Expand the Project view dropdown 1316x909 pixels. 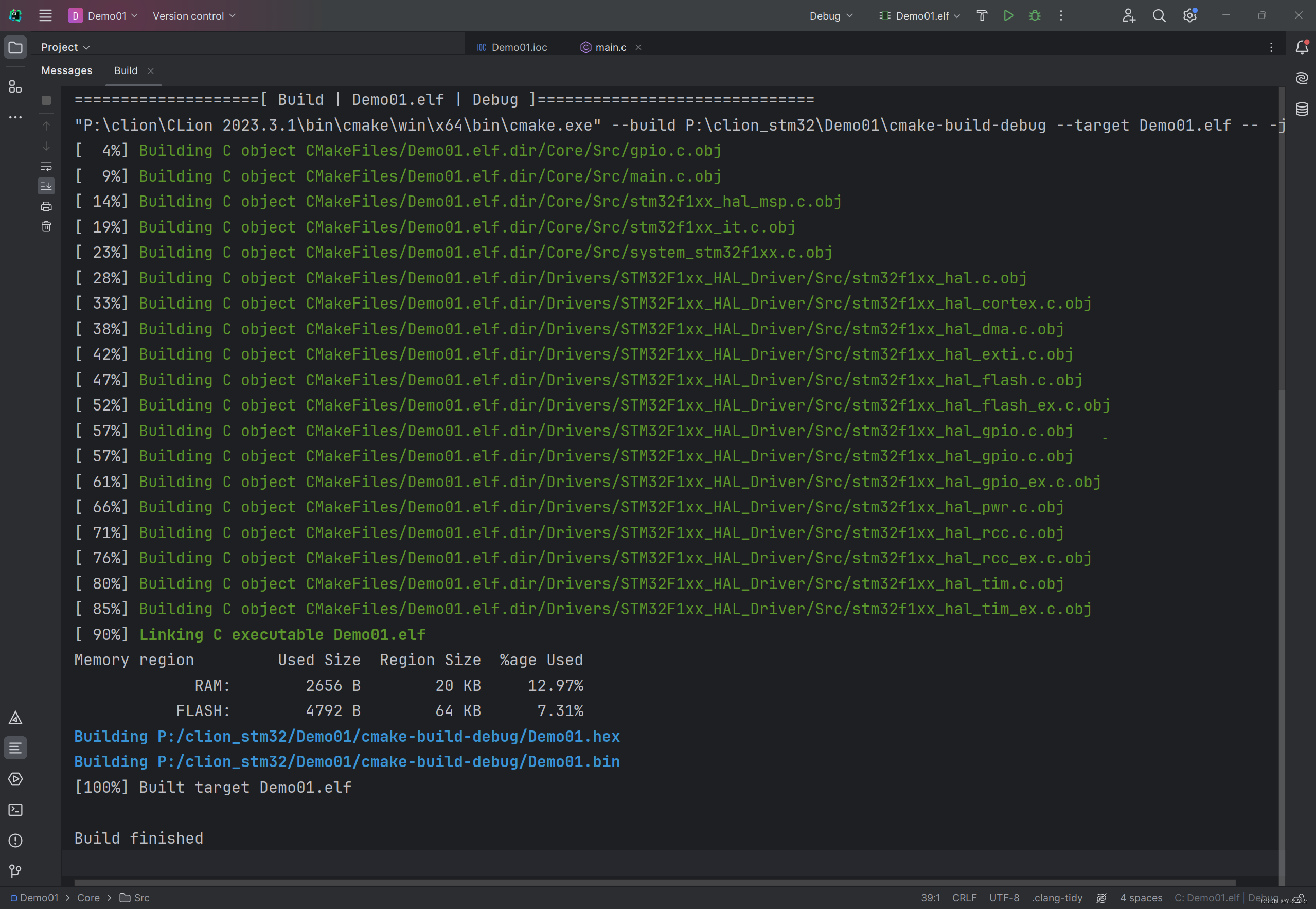pyautogui.click(x=65, y=47)
